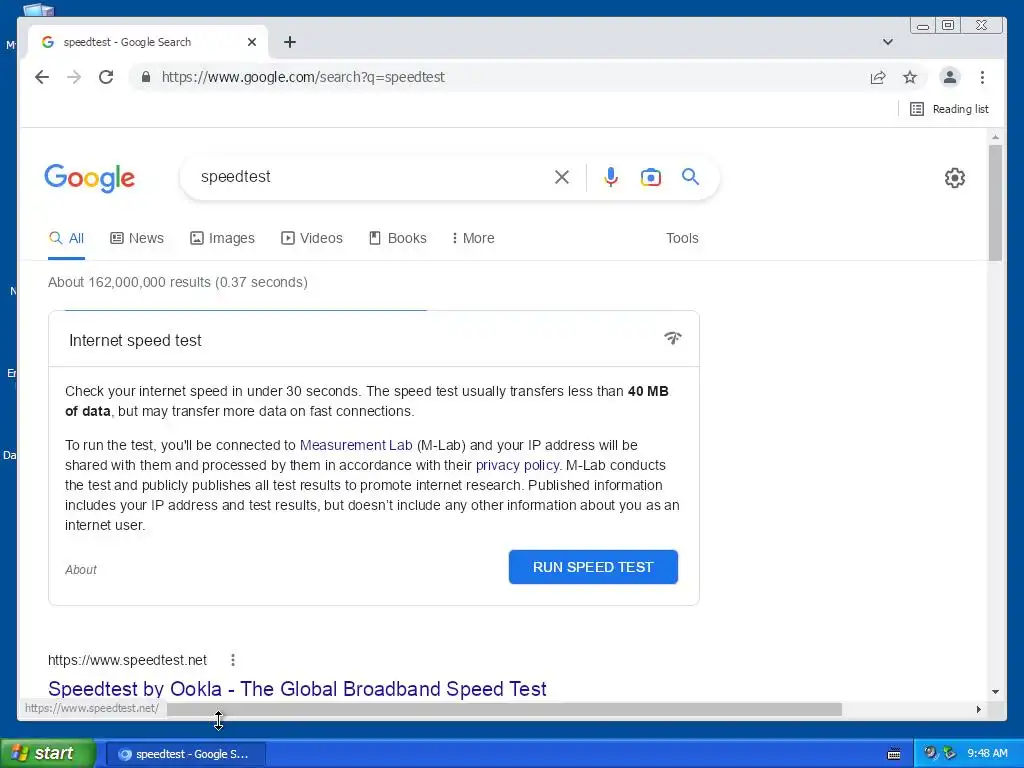Click the taskbar keyboard icon

tap(894, 754)
